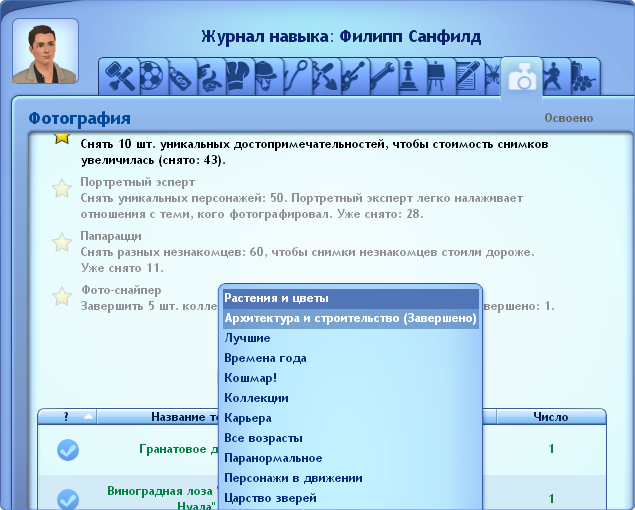Choose Архитектура и строительство (Завершено) option
Viewport: 635px width, 510px height.
click(x=351, y=318)
